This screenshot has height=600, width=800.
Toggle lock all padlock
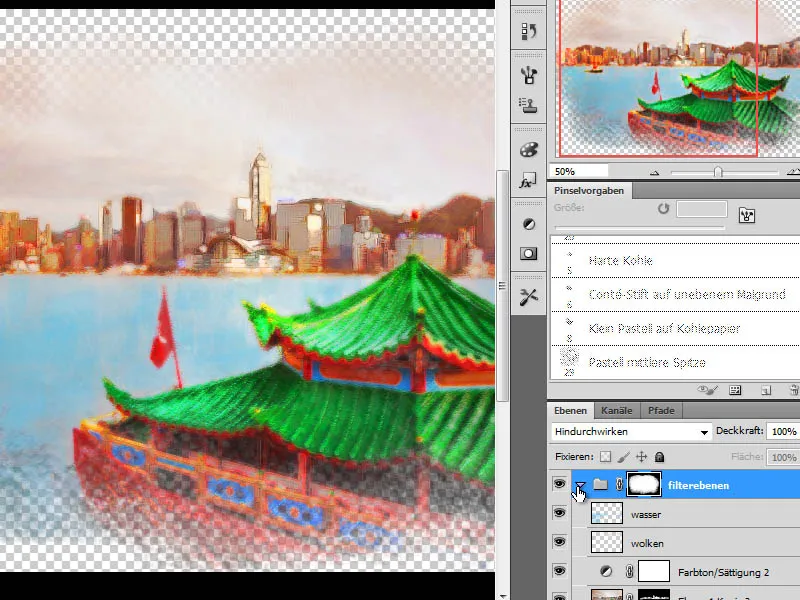click(659, 457)
